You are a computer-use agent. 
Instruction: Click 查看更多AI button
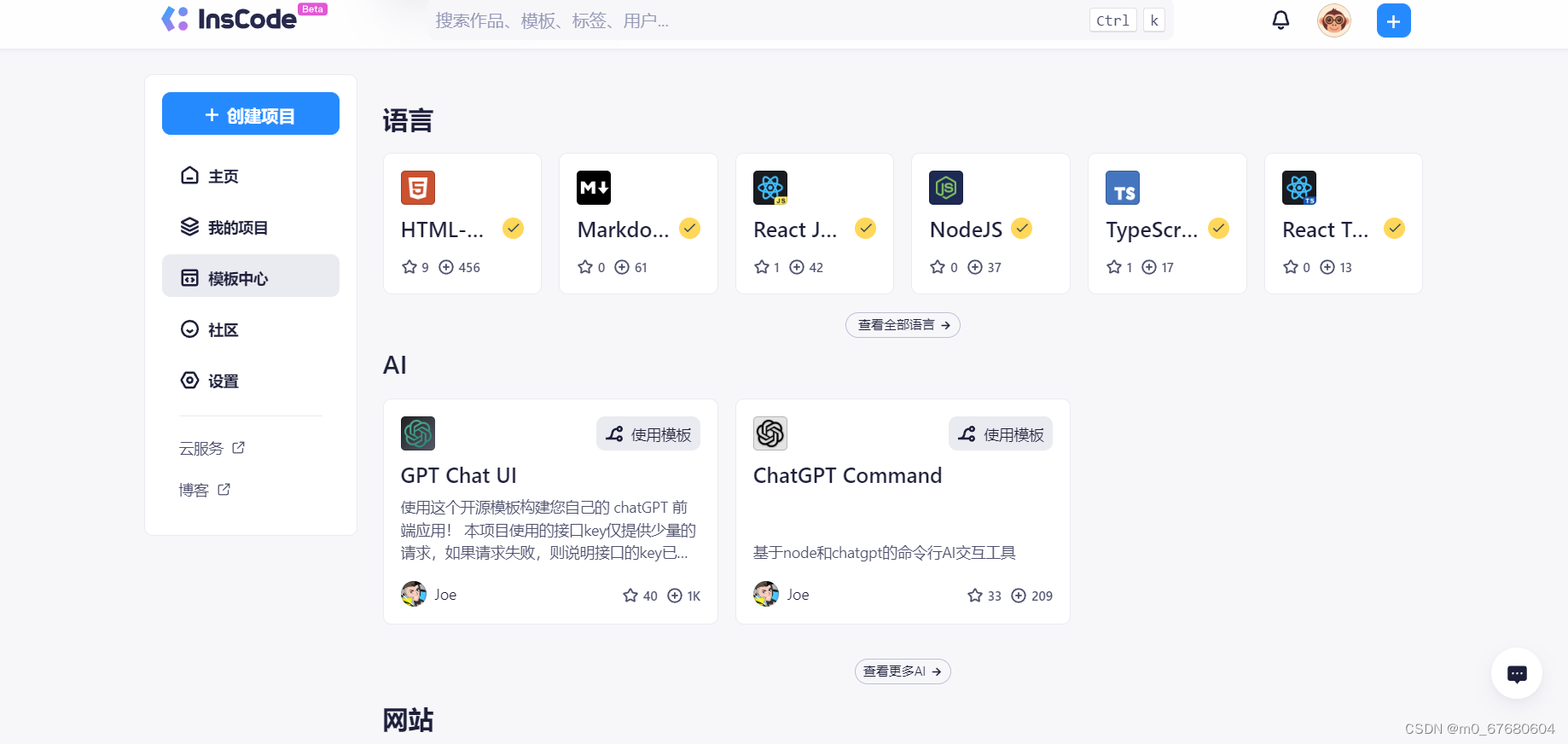click(903, 671)
